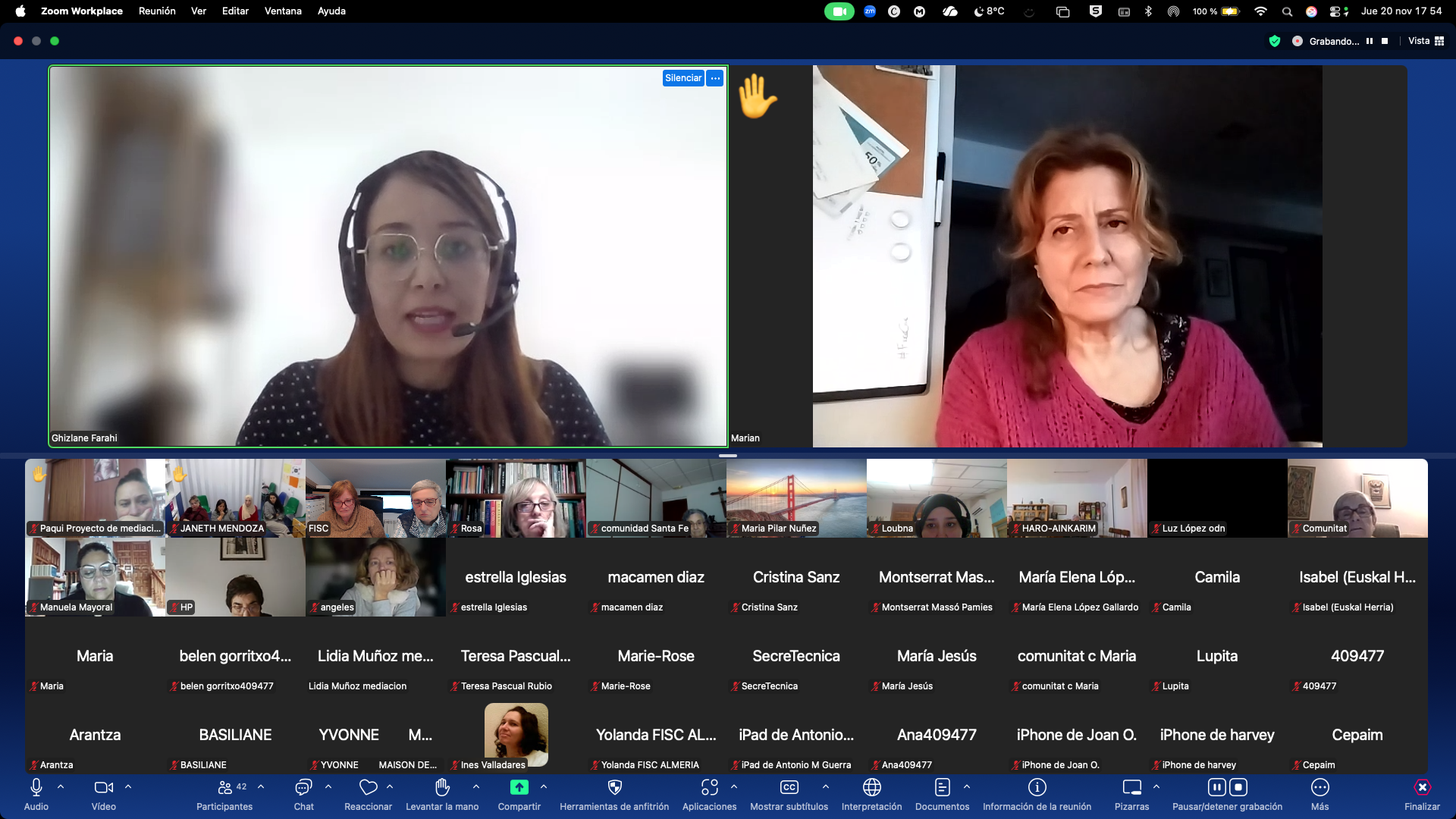
Task: Expand the Participantes options chevron
Action: point(261,786)
